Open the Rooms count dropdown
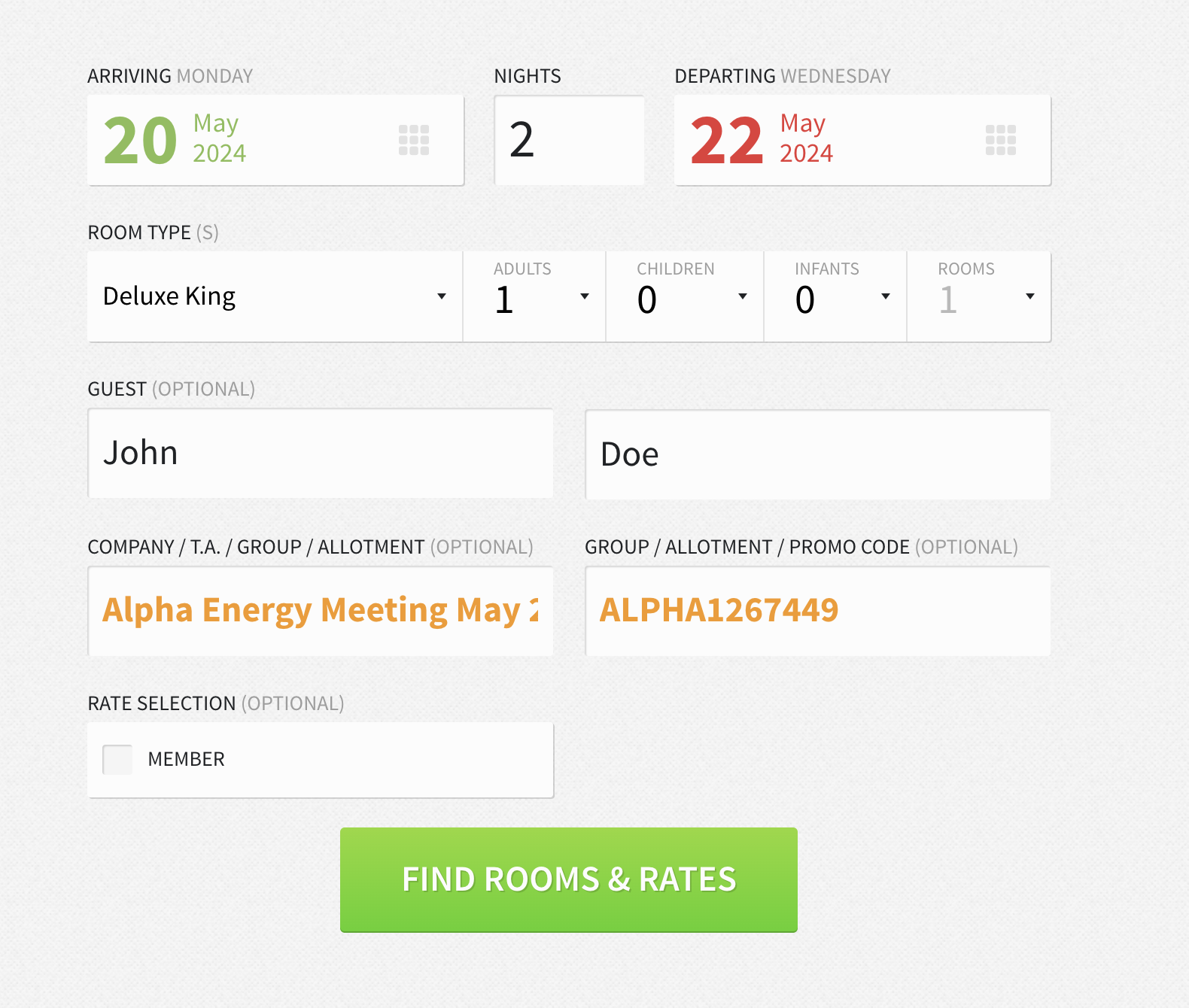This screenshot has height=1008, width=1189. [1029, 296]
